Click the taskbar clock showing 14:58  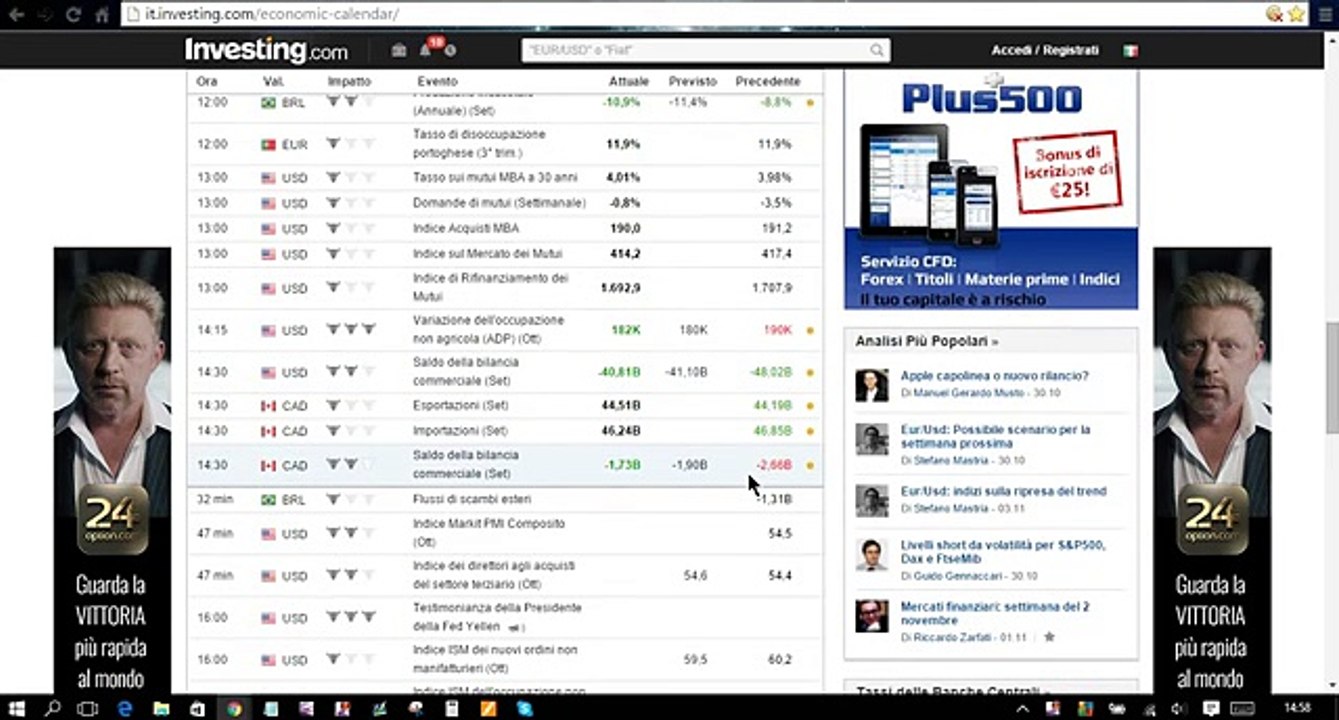[x=1296, y=707]
